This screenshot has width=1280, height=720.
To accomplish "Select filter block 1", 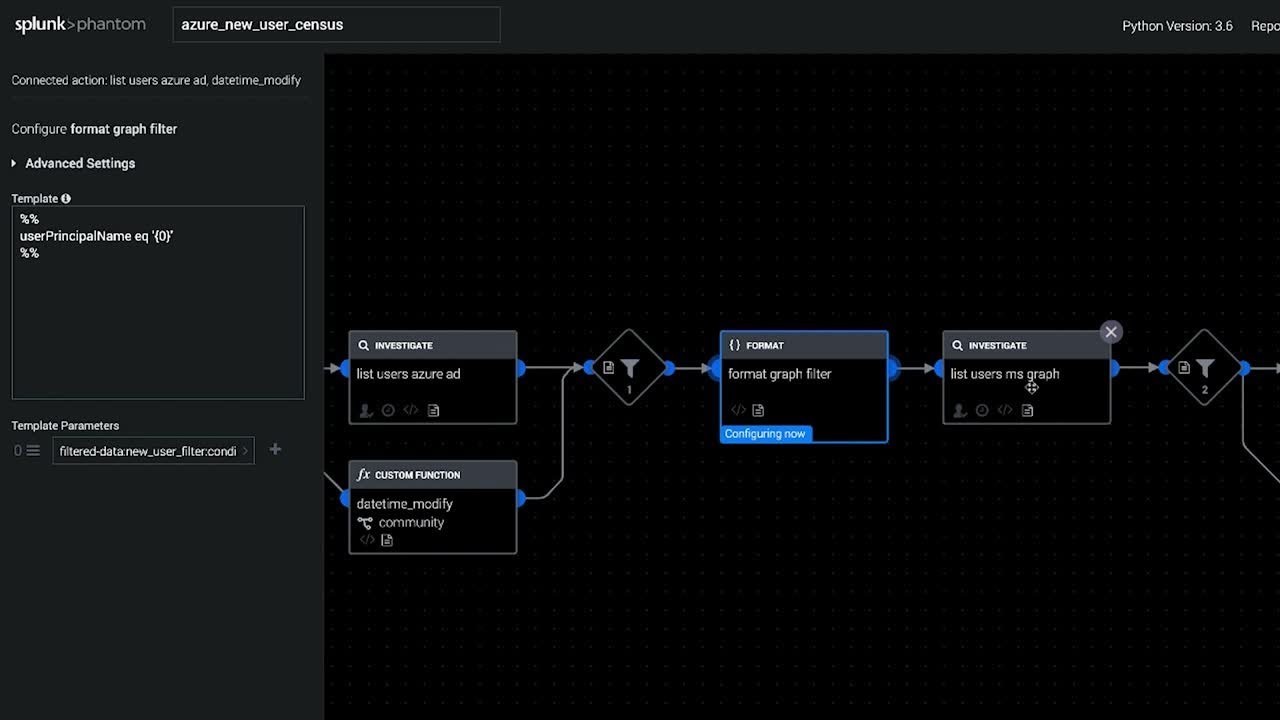I will pyautogui.click(x=629, y=368).
